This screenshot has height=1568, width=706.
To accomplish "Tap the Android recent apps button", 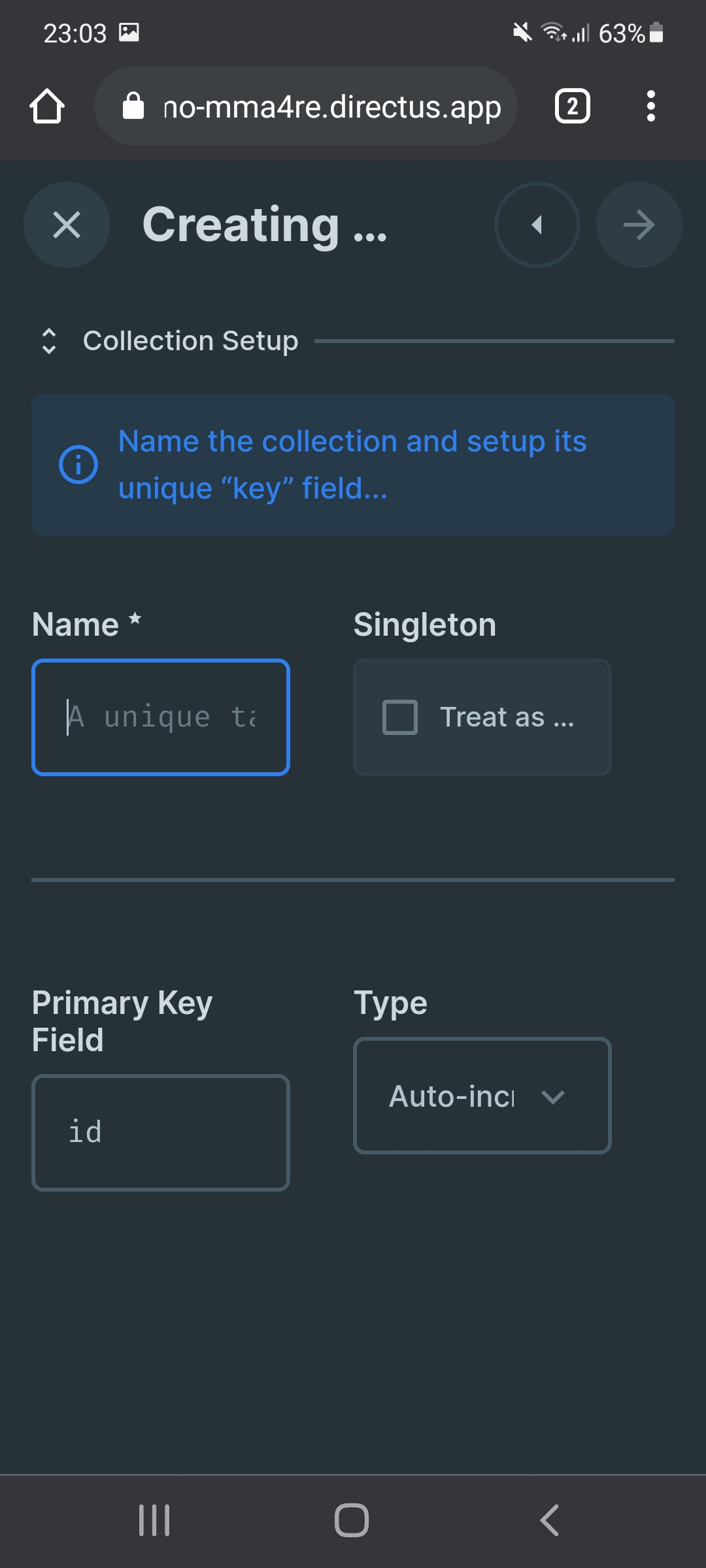I will pos(154,1519).
